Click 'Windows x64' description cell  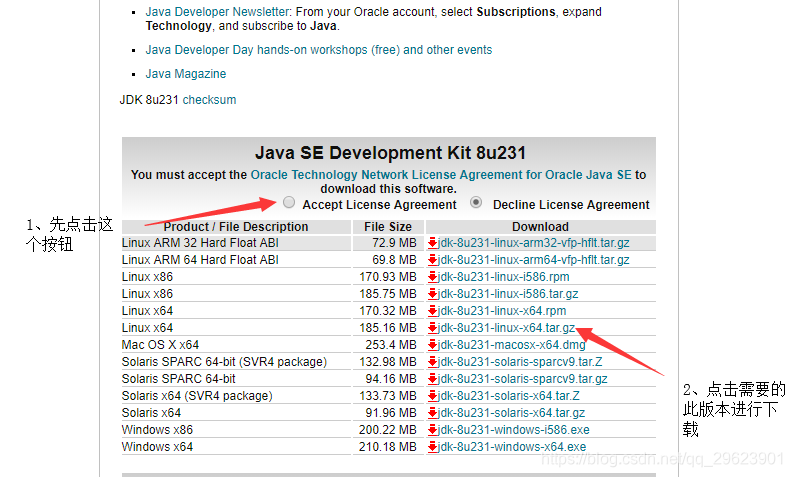pos(236,447)
